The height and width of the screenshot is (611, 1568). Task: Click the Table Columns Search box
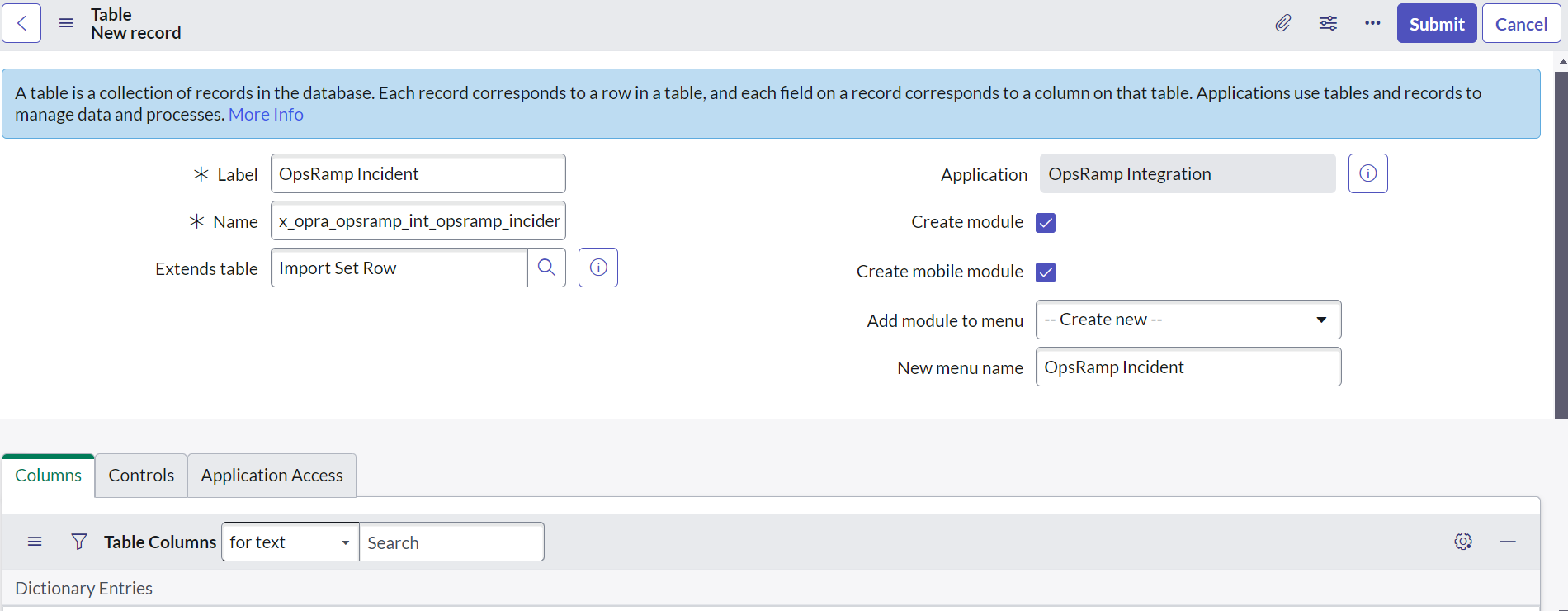452,542
